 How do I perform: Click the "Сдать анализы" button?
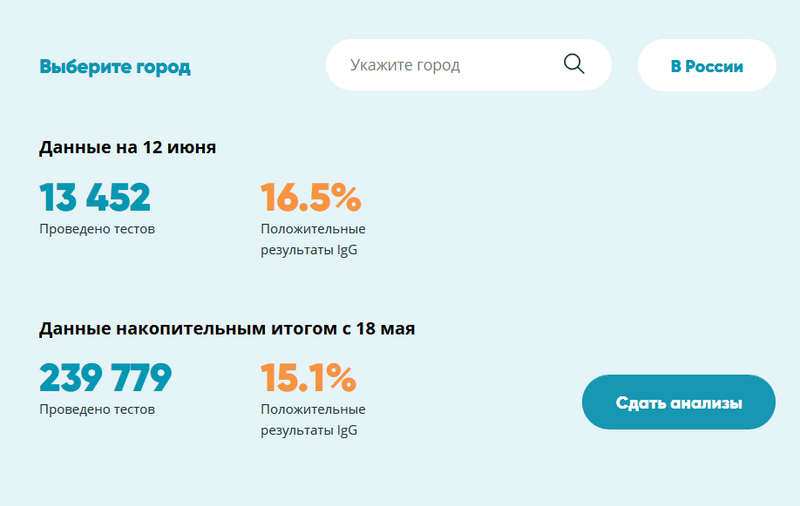(x=678, y=403)
